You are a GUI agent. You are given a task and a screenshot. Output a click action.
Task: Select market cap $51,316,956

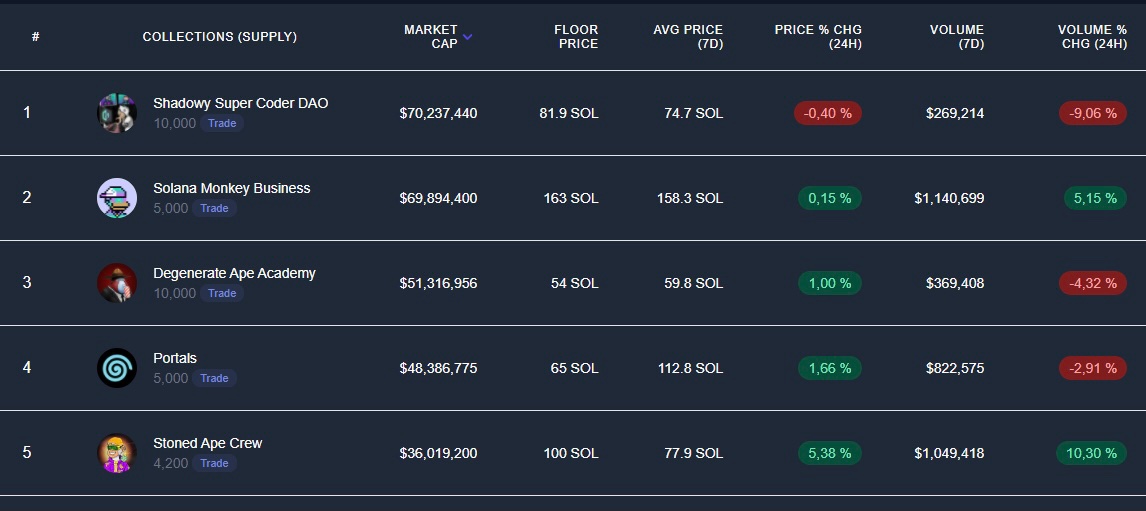coord(439,283)
